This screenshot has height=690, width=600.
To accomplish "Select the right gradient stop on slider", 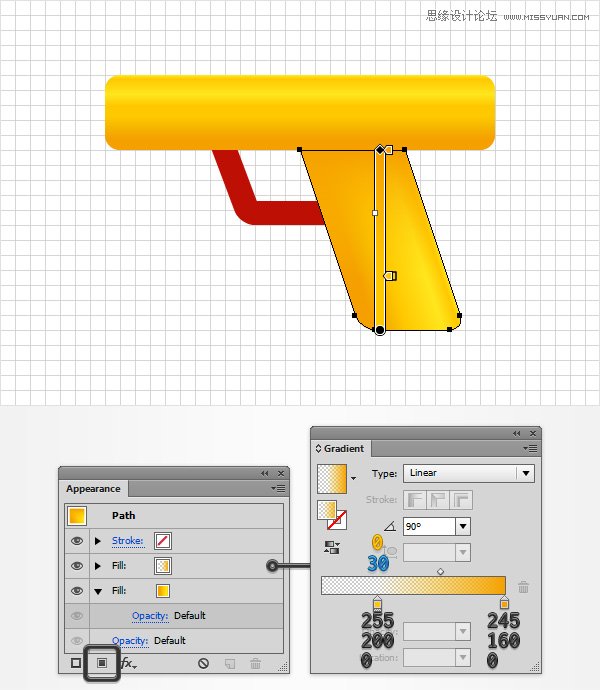I will click(504, 603).
